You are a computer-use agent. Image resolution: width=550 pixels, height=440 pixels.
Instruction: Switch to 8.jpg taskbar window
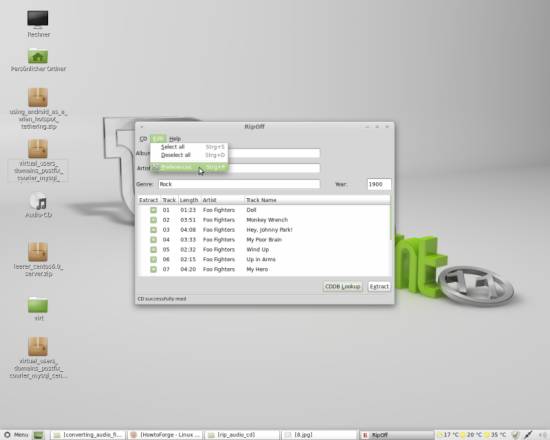tap(319, 435)
